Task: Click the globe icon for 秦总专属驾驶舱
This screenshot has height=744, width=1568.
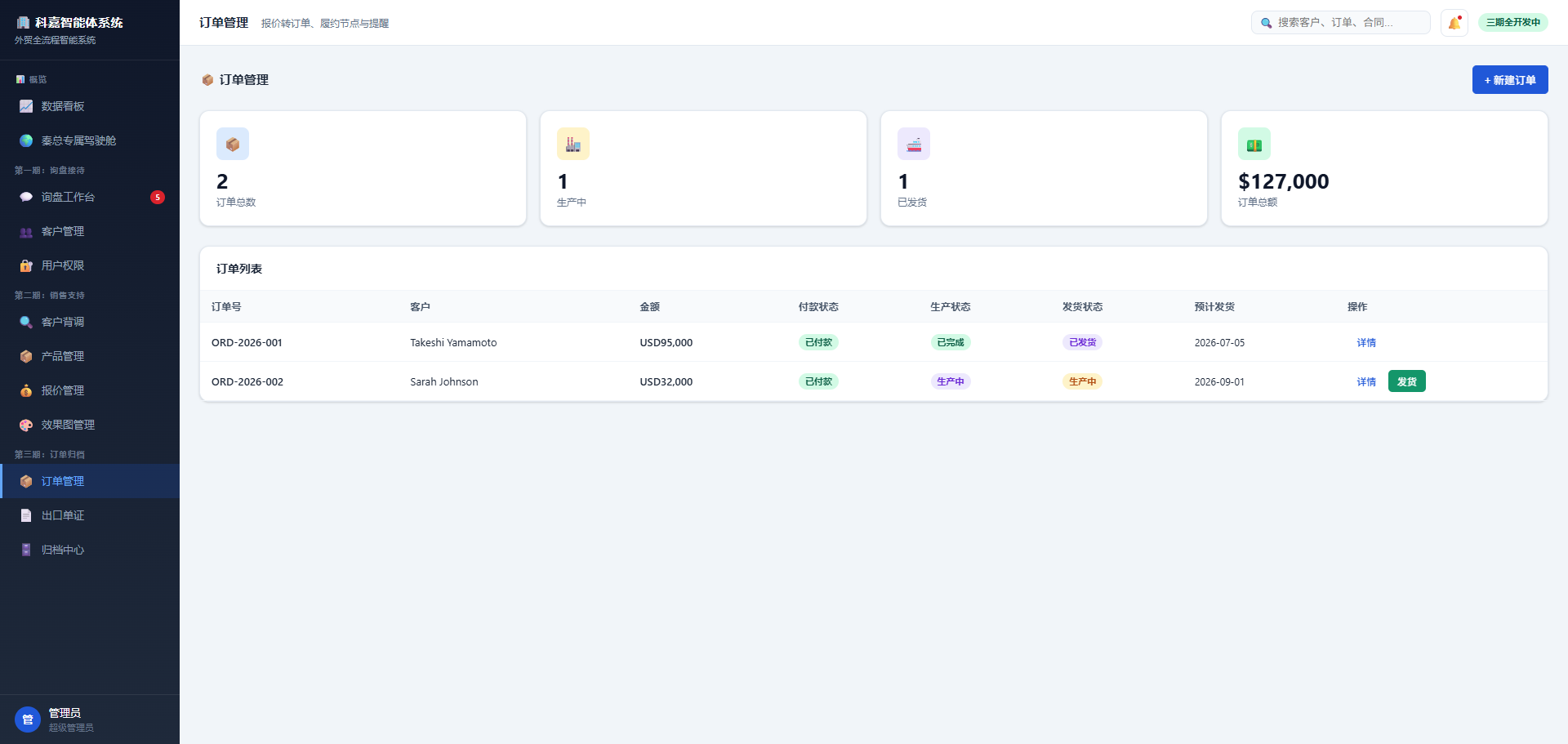Action: (x=26, y=140)
